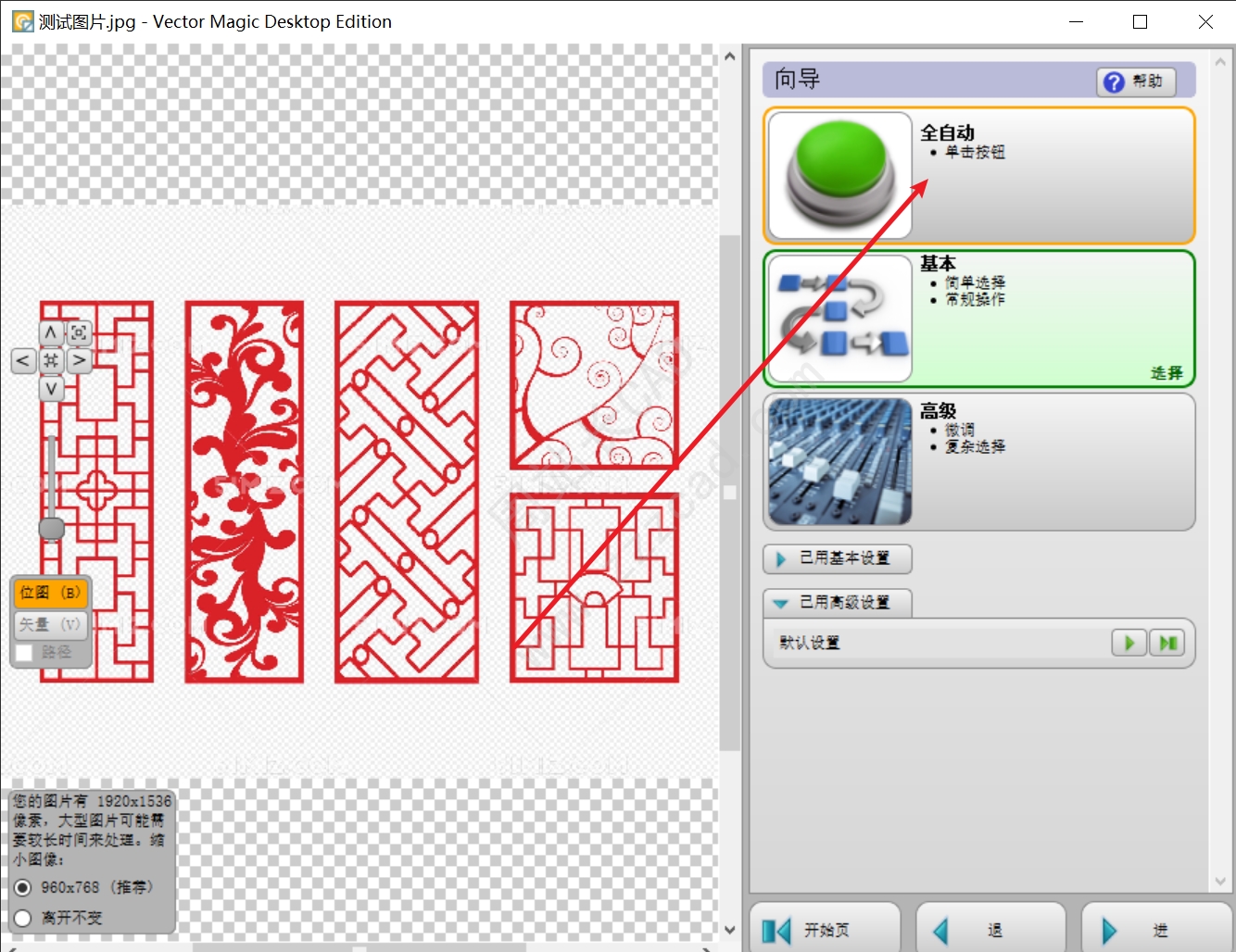Select the fit-to-view icon above the navigation arrows
1236x952 pixels.
79,333
